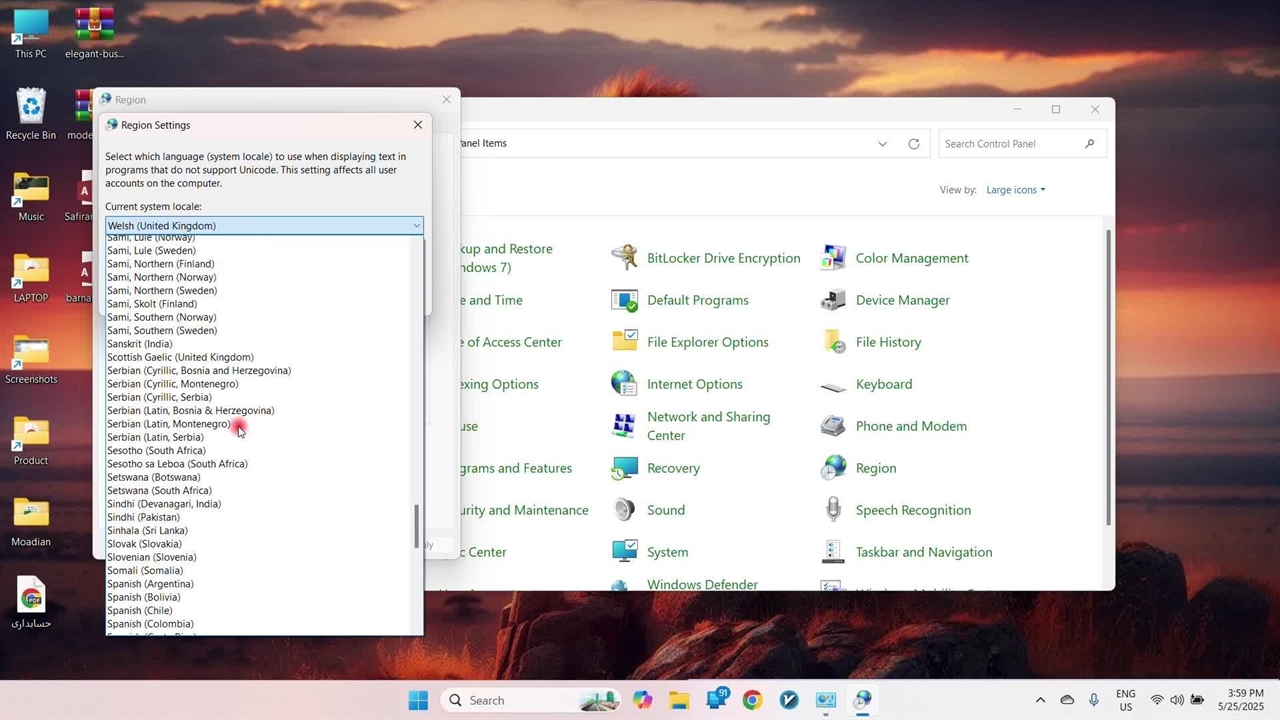Pick Scottish Gaelic (United Kingdom) locale
Screen dimensions: 1280x720
pyautogui.click(x=180, y=357)
